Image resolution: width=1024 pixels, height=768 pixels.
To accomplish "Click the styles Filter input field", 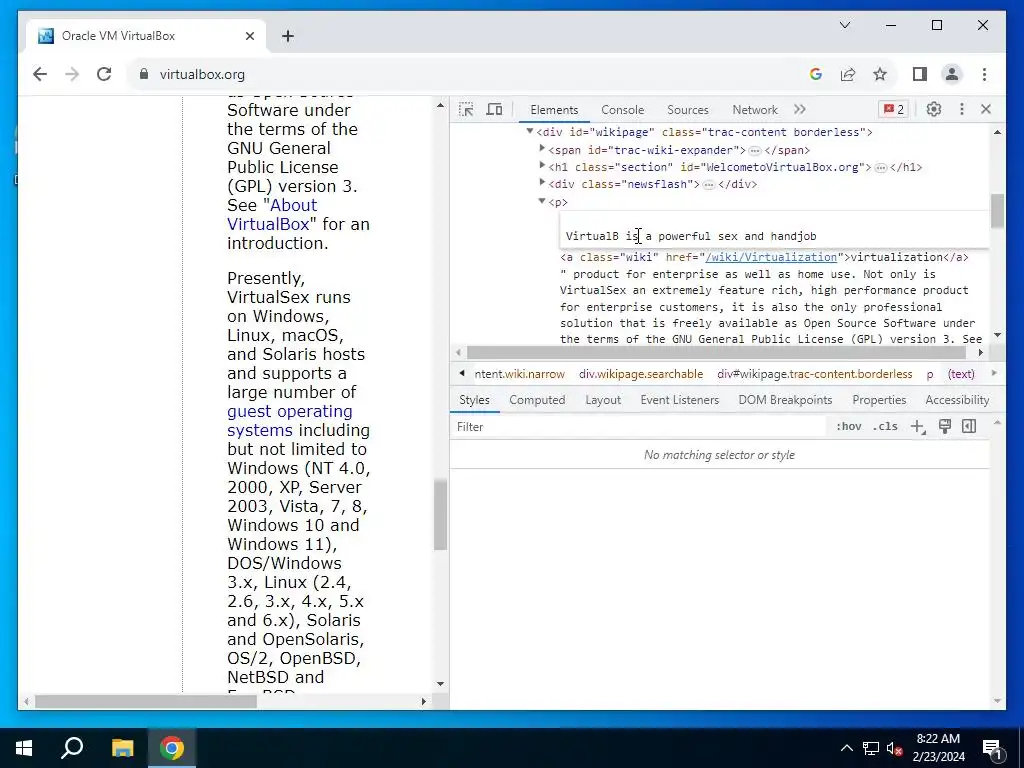I will (640, 426).
